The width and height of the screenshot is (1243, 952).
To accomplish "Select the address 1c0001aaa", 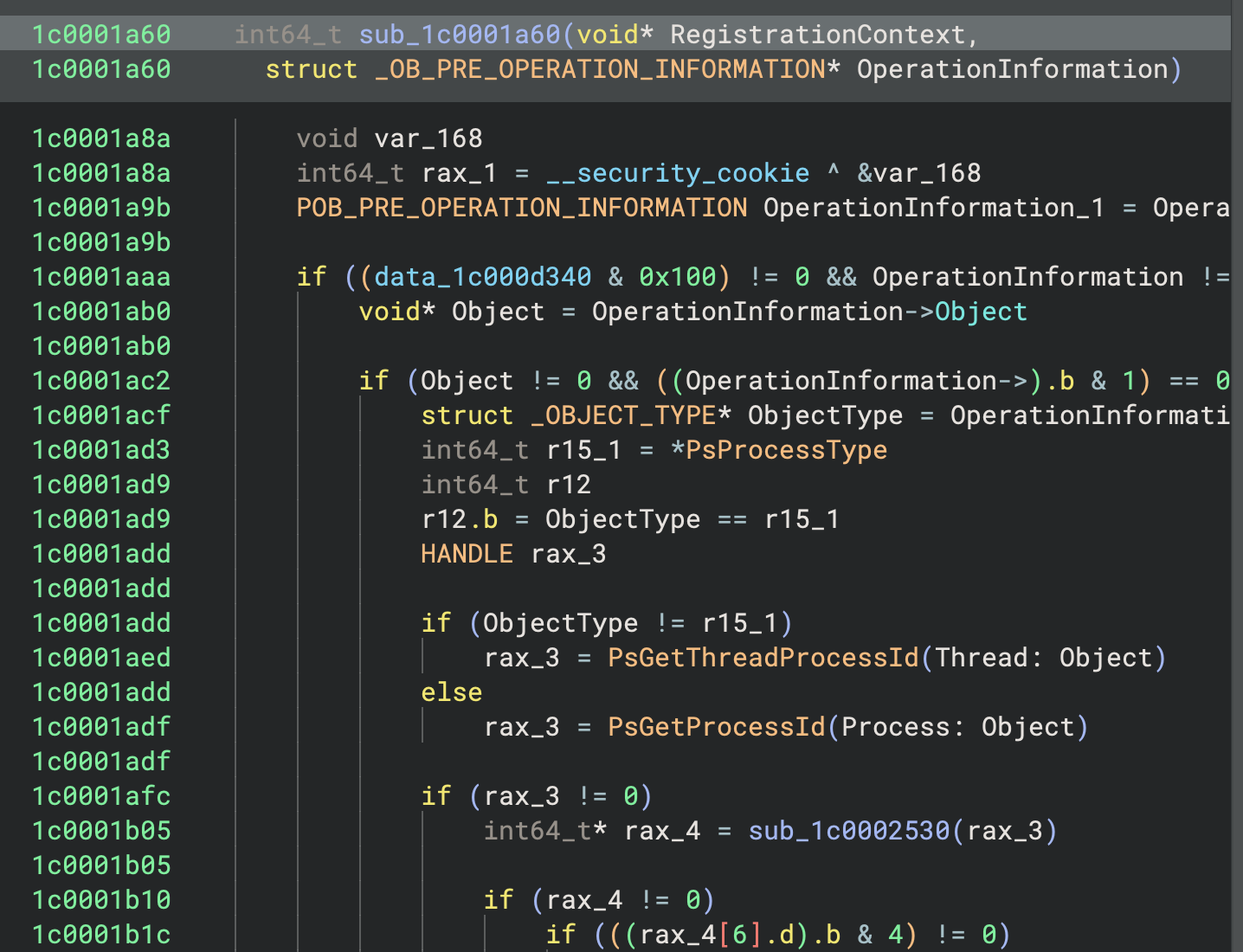I will 101,277.
